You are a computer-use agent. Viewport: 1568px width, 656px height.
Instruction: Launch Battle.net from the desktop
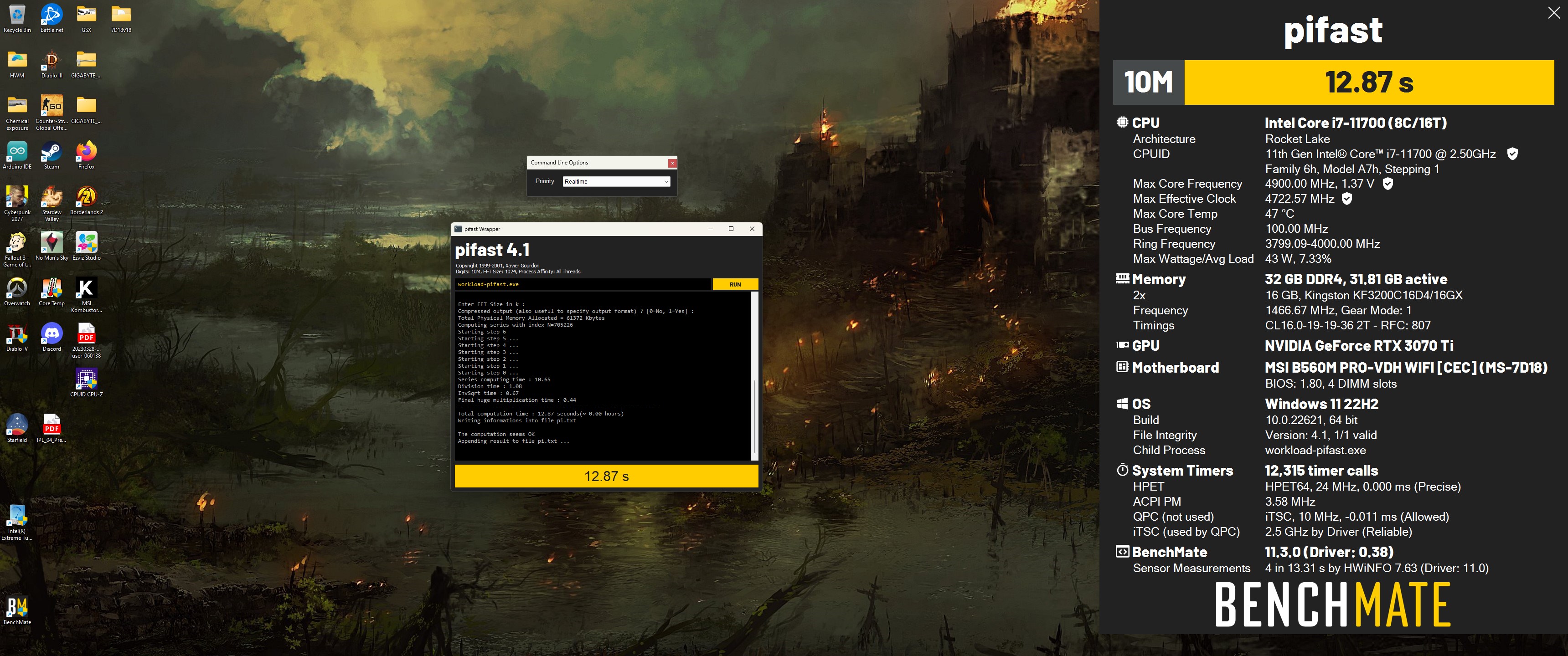click(x=52, y=18)
